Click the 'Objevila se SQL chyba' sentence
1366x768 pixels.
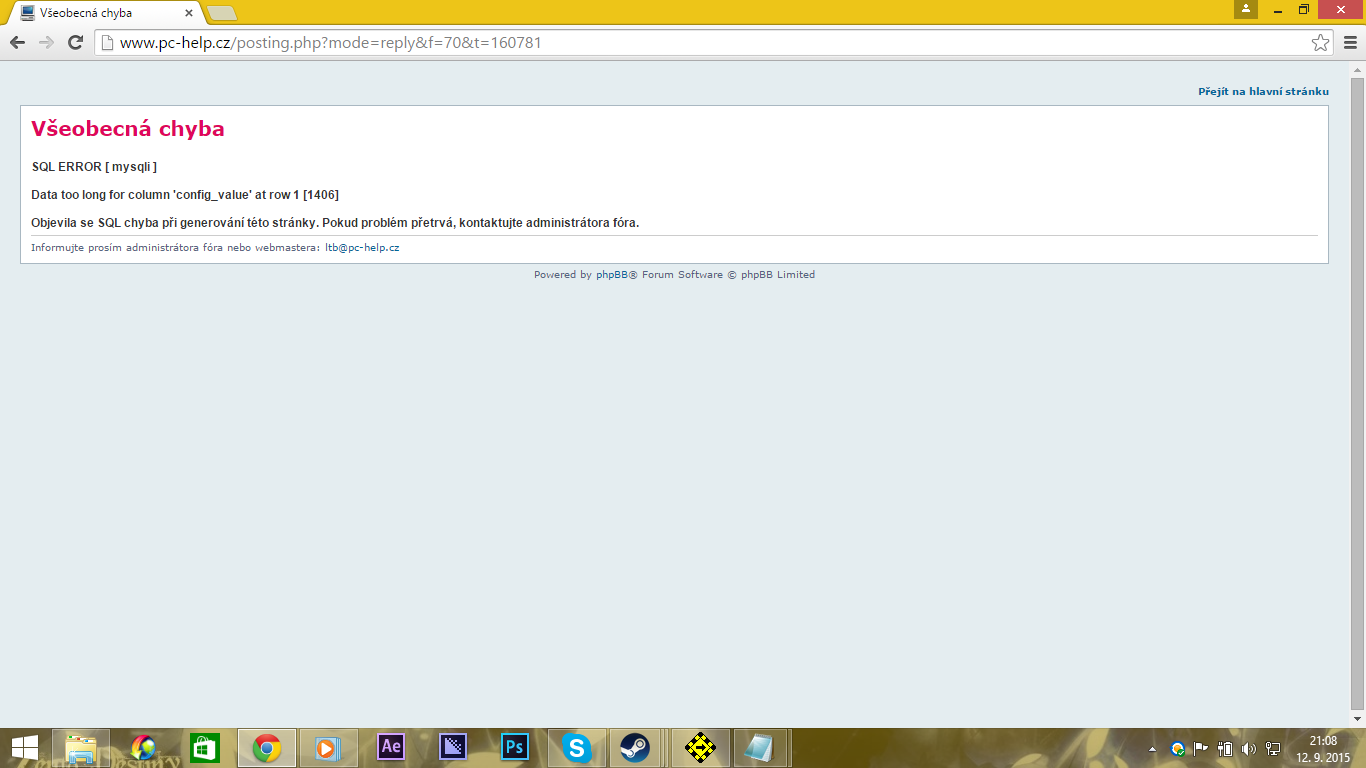(335, 222)
